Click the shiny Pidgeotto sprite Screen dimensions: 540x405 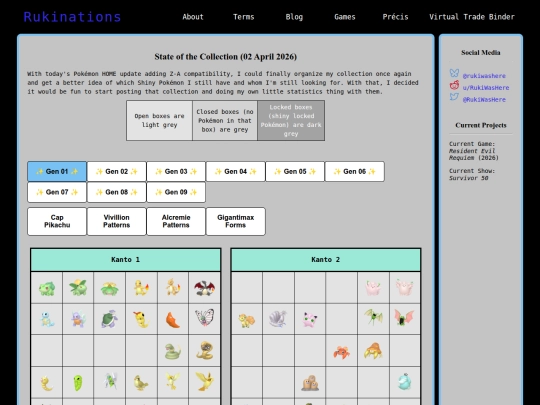pos(173,382)
